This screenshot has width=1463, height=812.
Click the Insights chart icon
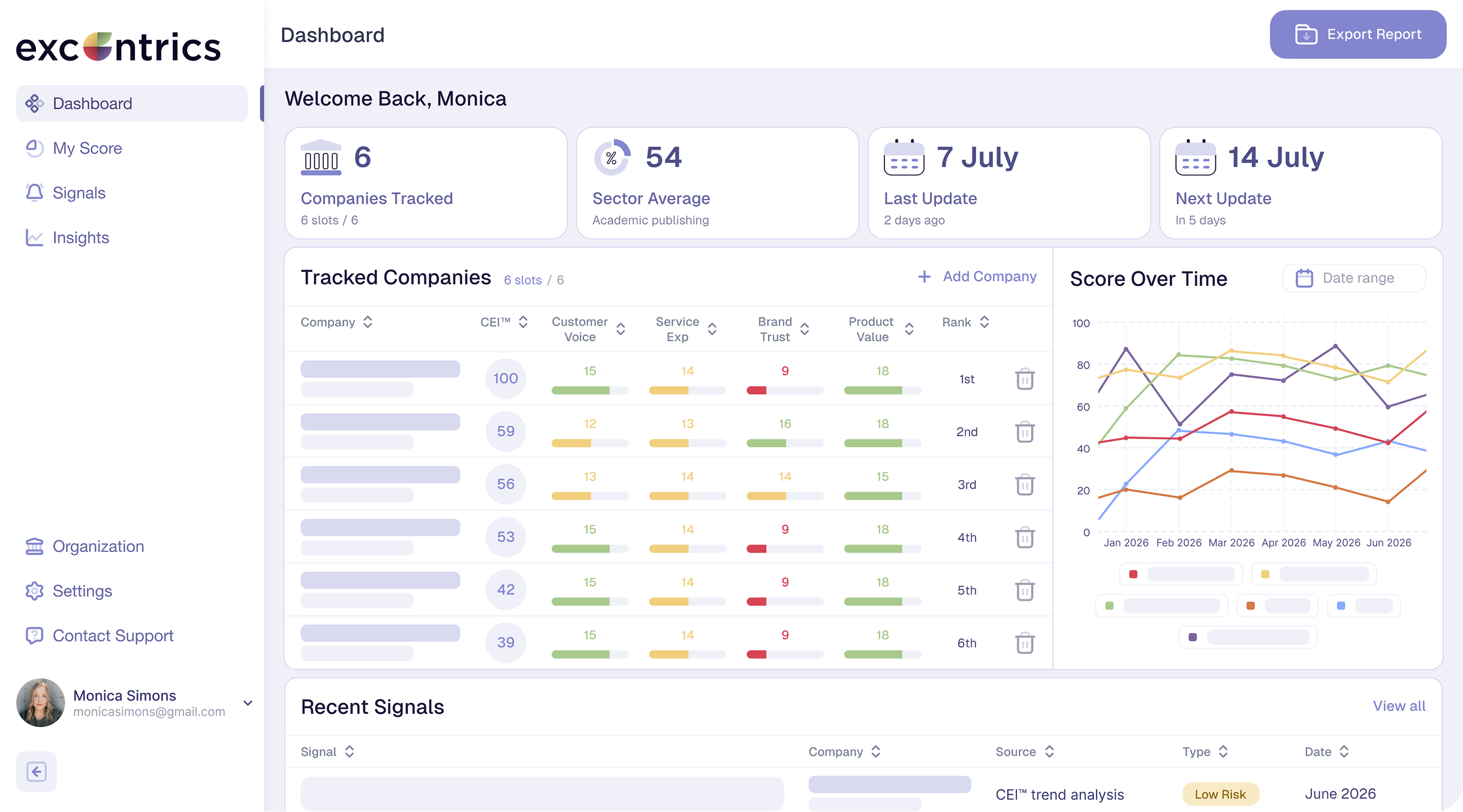click(x=34, y=238)
